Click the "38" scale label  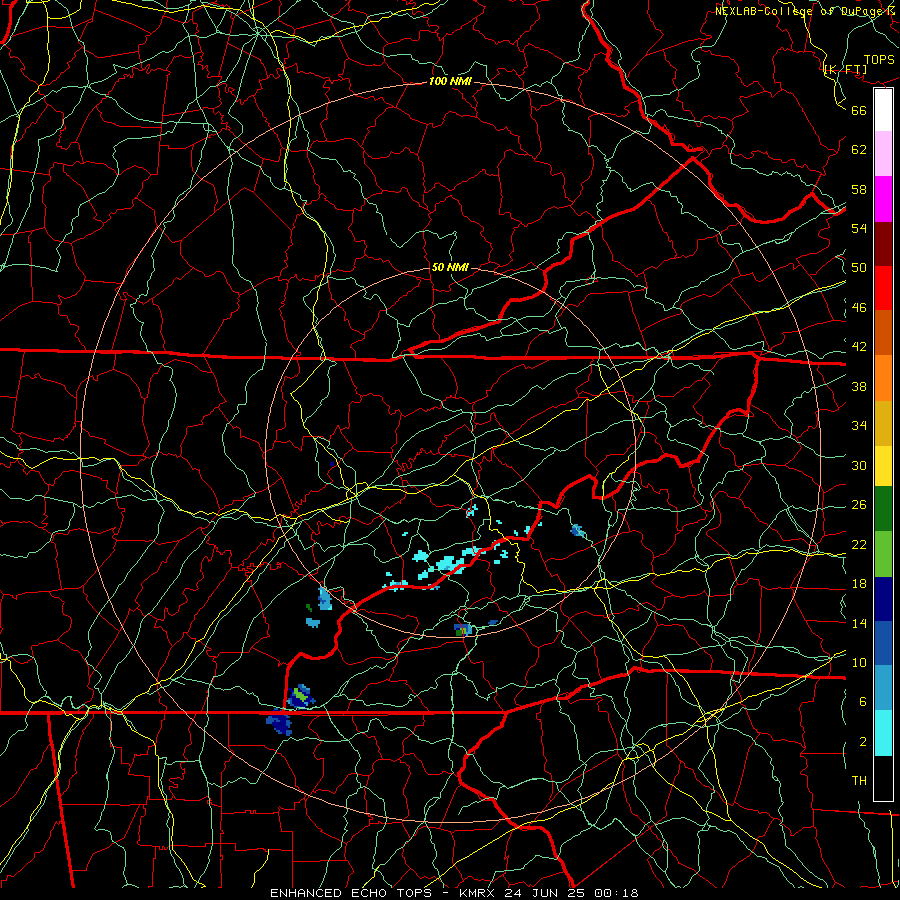tap(859, 387)
